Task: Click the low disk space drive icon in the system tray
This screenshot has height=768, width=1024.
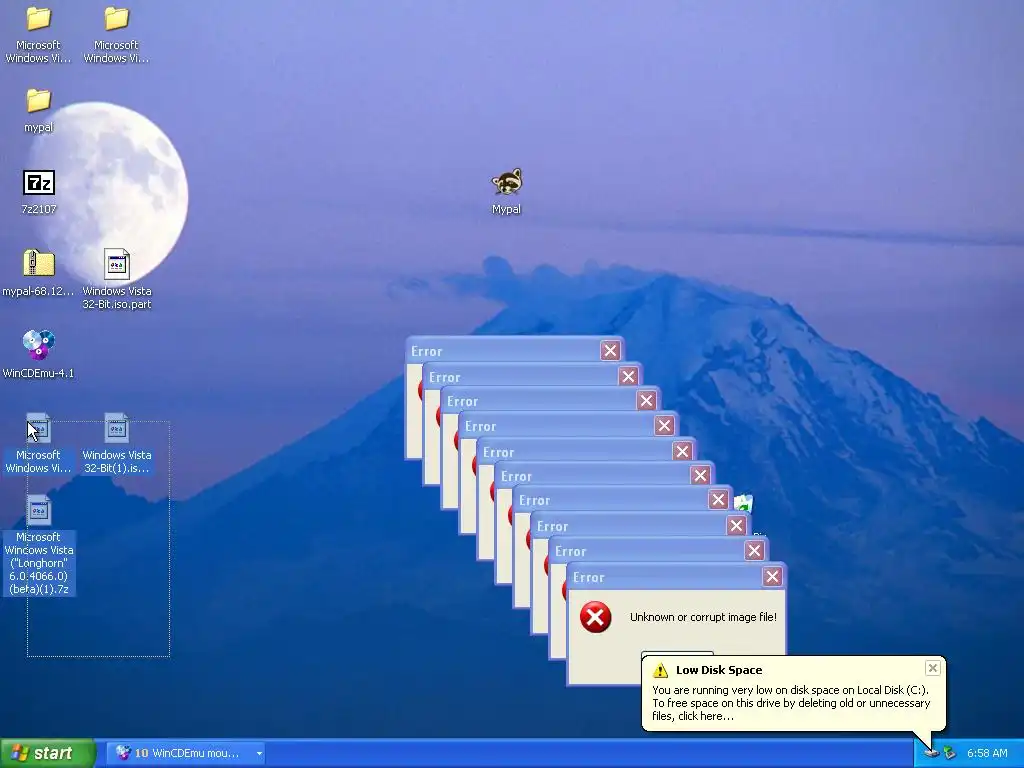Action: pos(931,753)
